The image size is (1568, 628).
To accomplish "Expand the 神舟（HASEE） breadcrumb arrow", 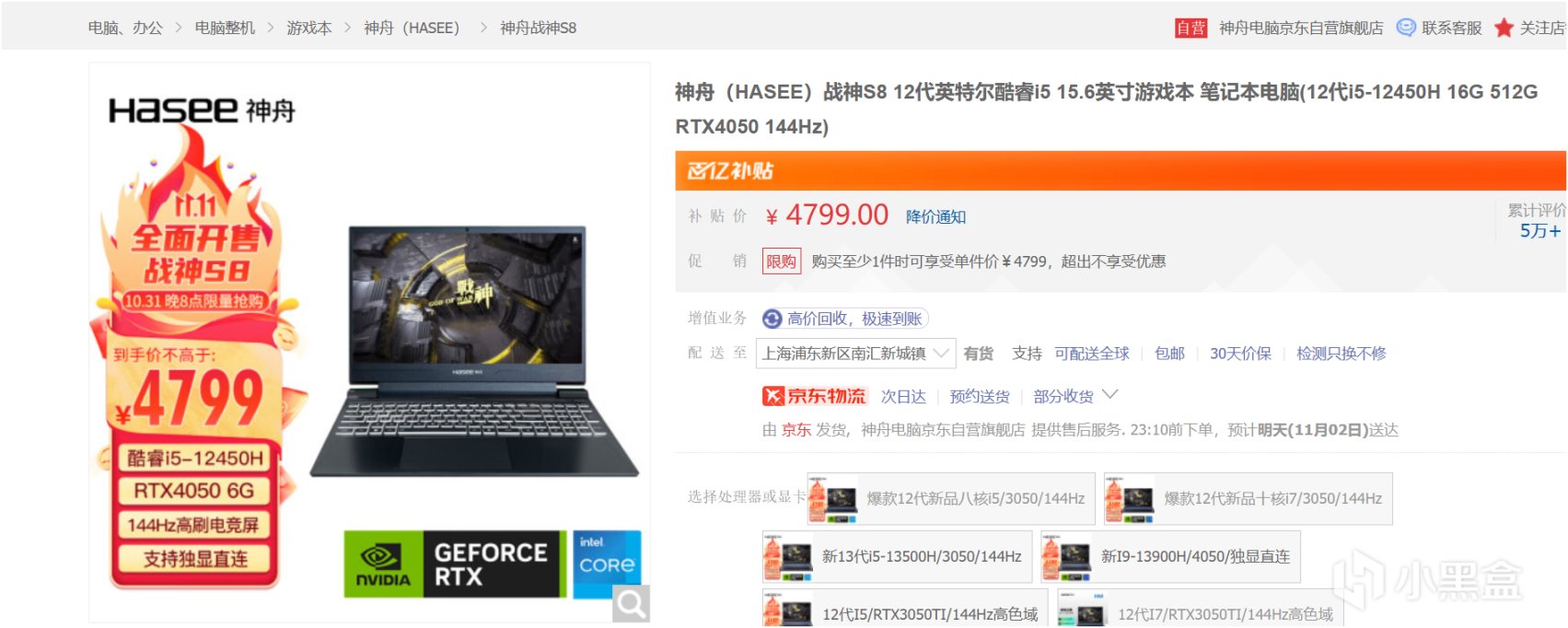I will pos(484,28).
